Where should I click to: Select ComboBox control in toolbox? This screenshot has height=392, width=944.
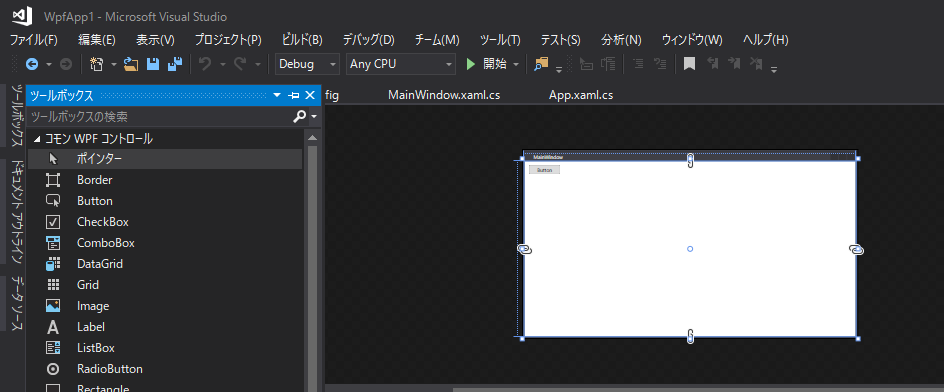click(x=164, y=243)
